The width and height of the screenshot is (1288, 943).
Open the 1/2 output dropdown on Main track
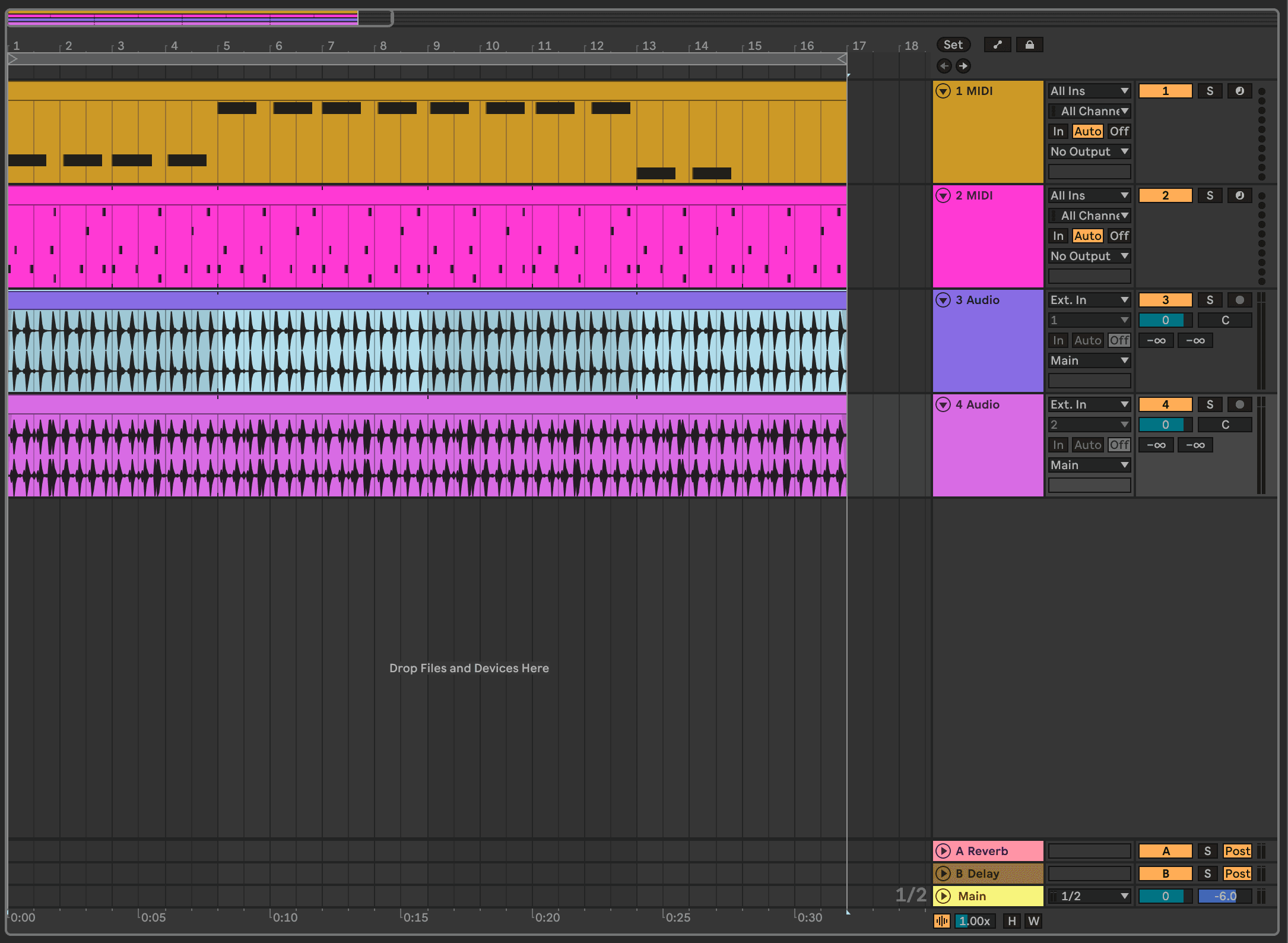(1089, 896)
